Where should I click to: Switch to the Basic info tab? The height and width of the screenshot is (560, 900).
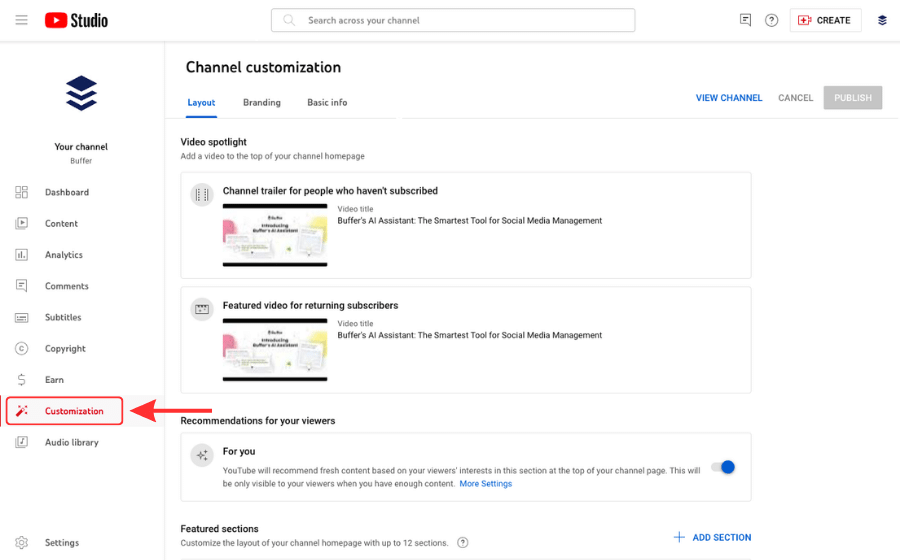[x=327, y=102]
